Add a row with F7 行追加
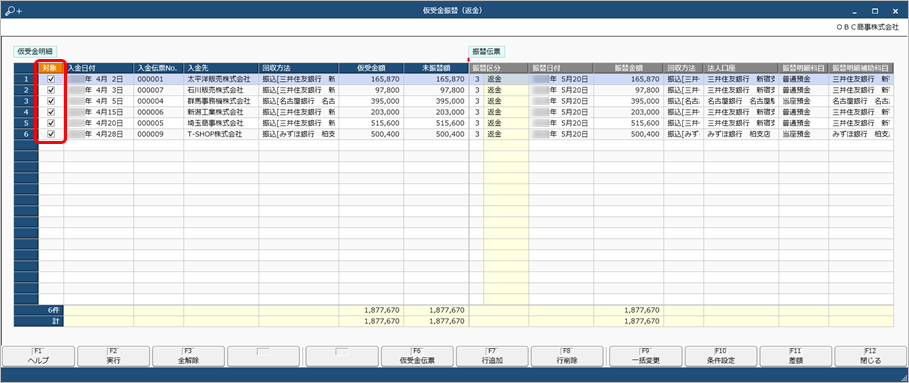Image resolution: width=909 pixels, height=383 pixels. pos(492,356)
